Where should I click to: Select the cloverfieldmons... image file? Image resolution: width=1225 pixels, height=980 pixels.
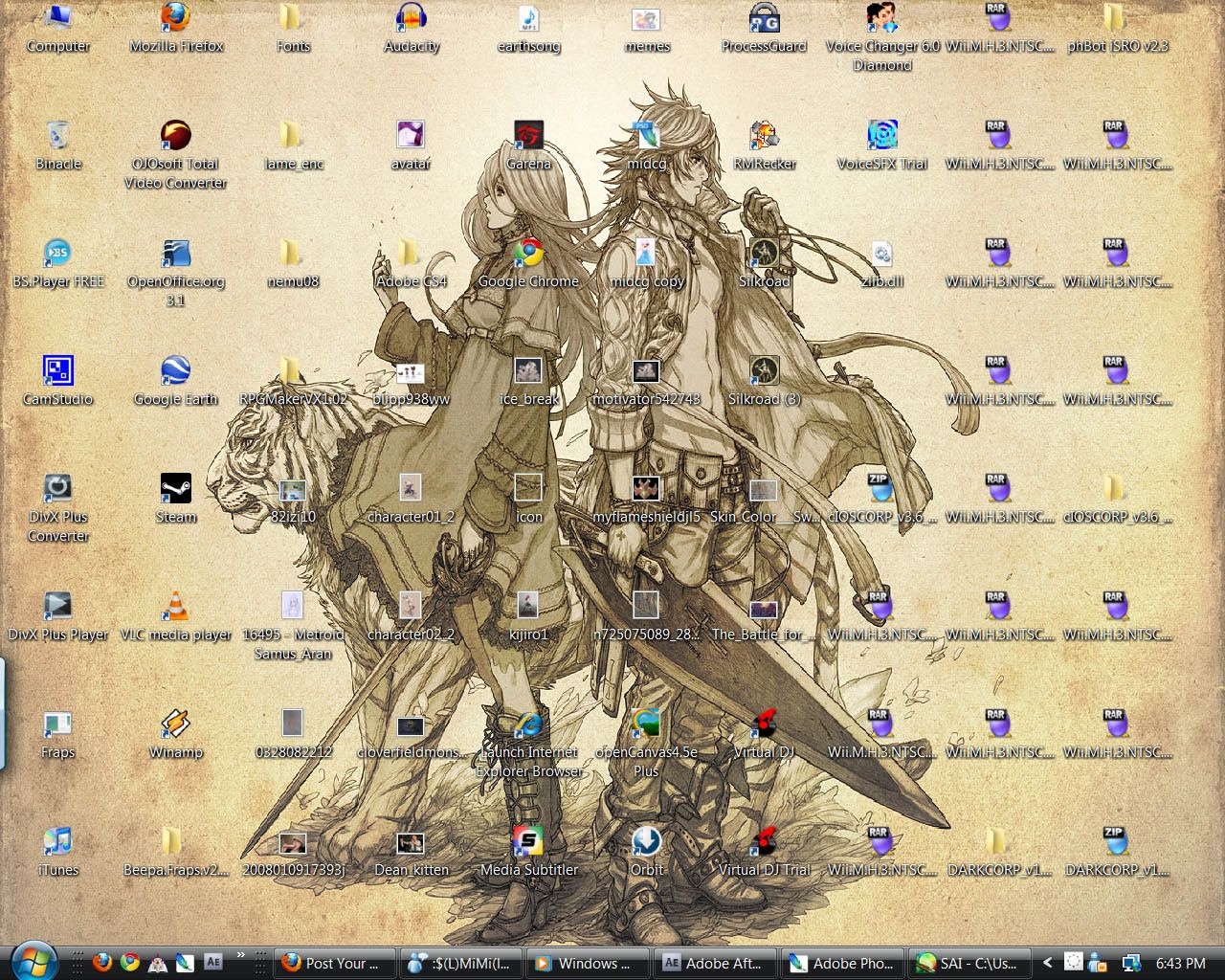coord(412,734)
